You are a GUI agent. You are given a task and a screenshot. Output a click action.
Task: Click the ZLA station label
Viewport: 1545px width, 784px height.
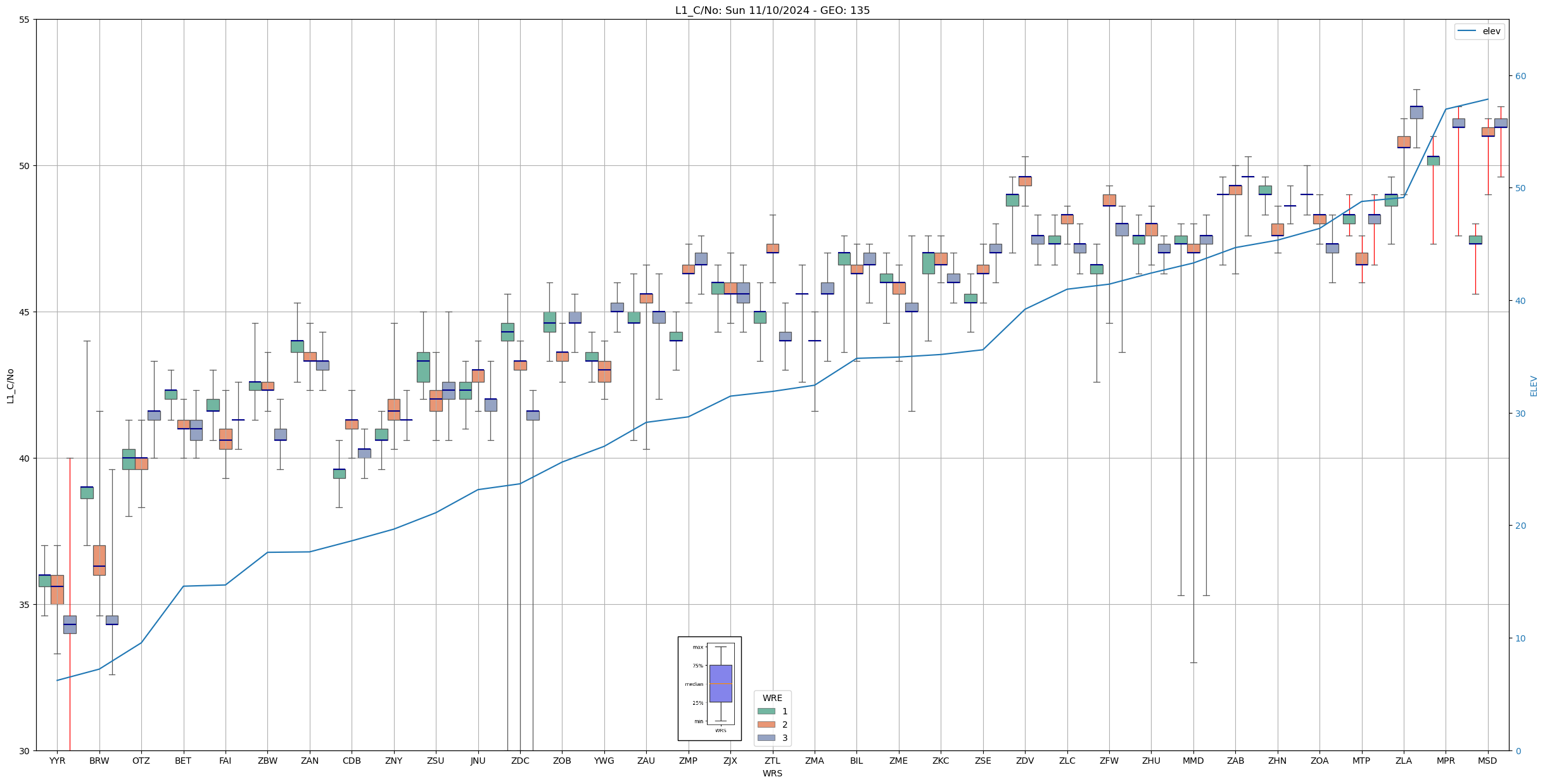(x=1403, y=761)
